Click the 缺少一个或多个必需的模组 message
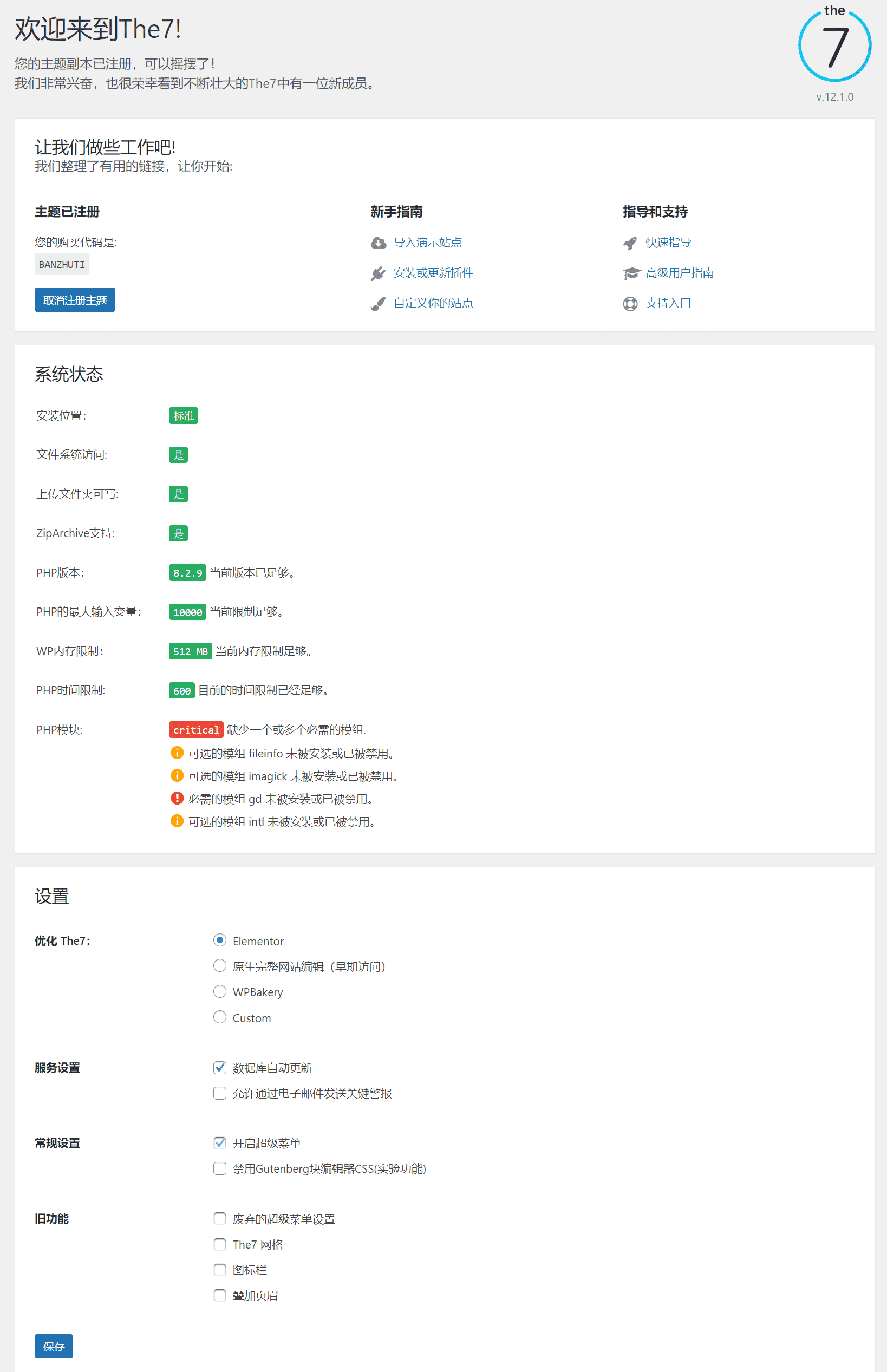Viewport: 887px width, 1372px height. click(x=296, y=729)
